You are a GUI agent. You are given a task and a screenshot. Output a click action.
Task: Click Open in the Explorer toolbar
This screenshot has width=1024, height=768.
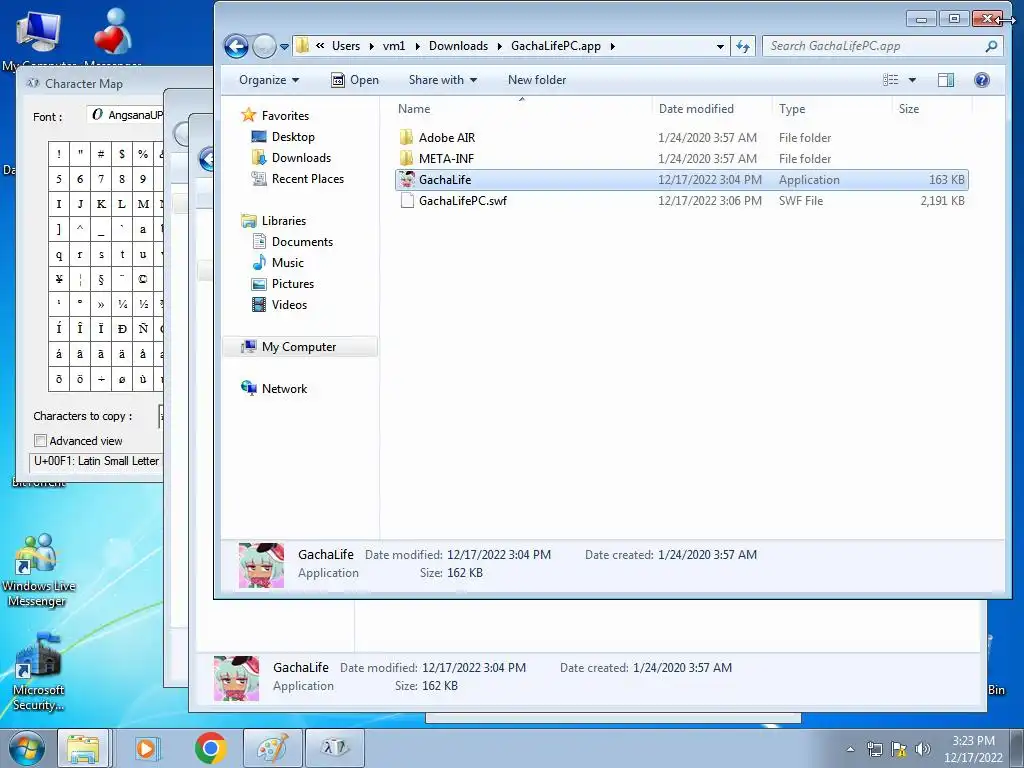pos(355,80)
